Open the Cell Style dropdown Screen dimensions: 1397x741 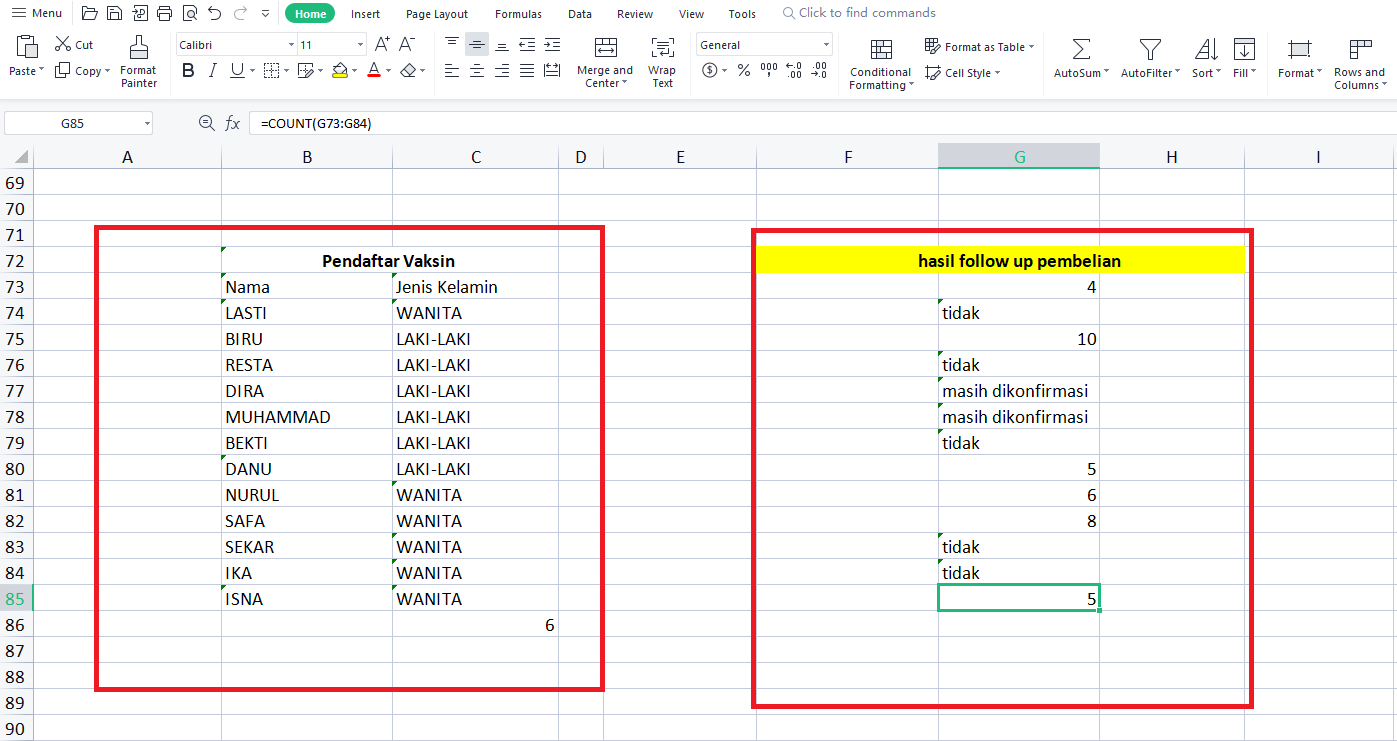(997, 73)
